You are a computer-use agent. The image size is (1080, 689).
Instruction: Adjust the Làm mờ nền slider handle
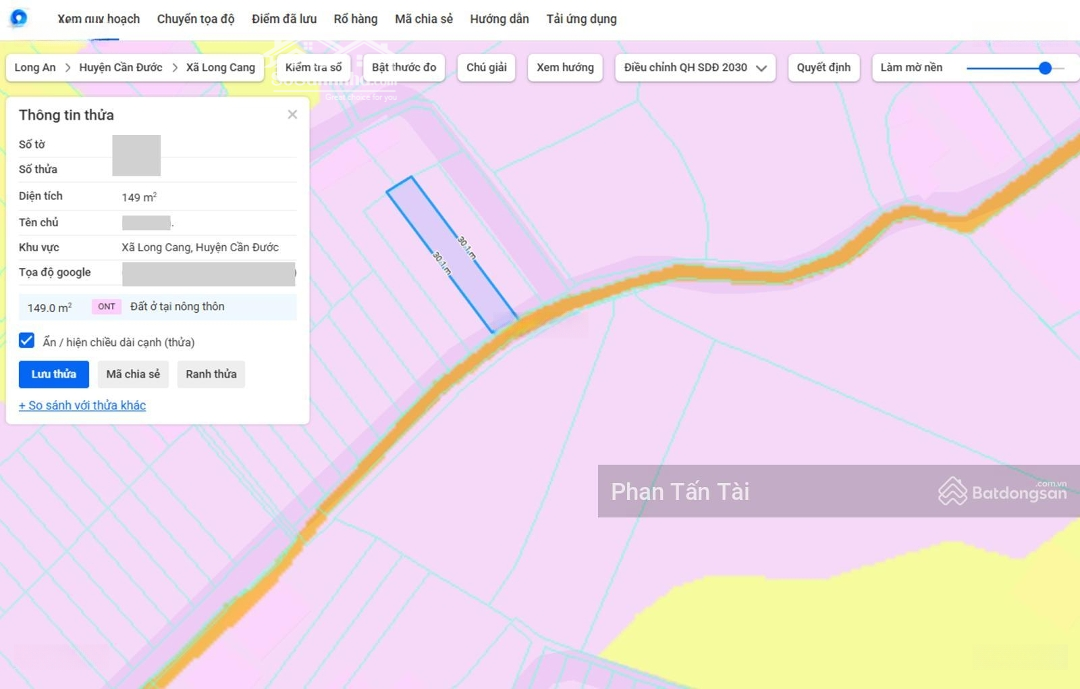tap(1045, 68)
